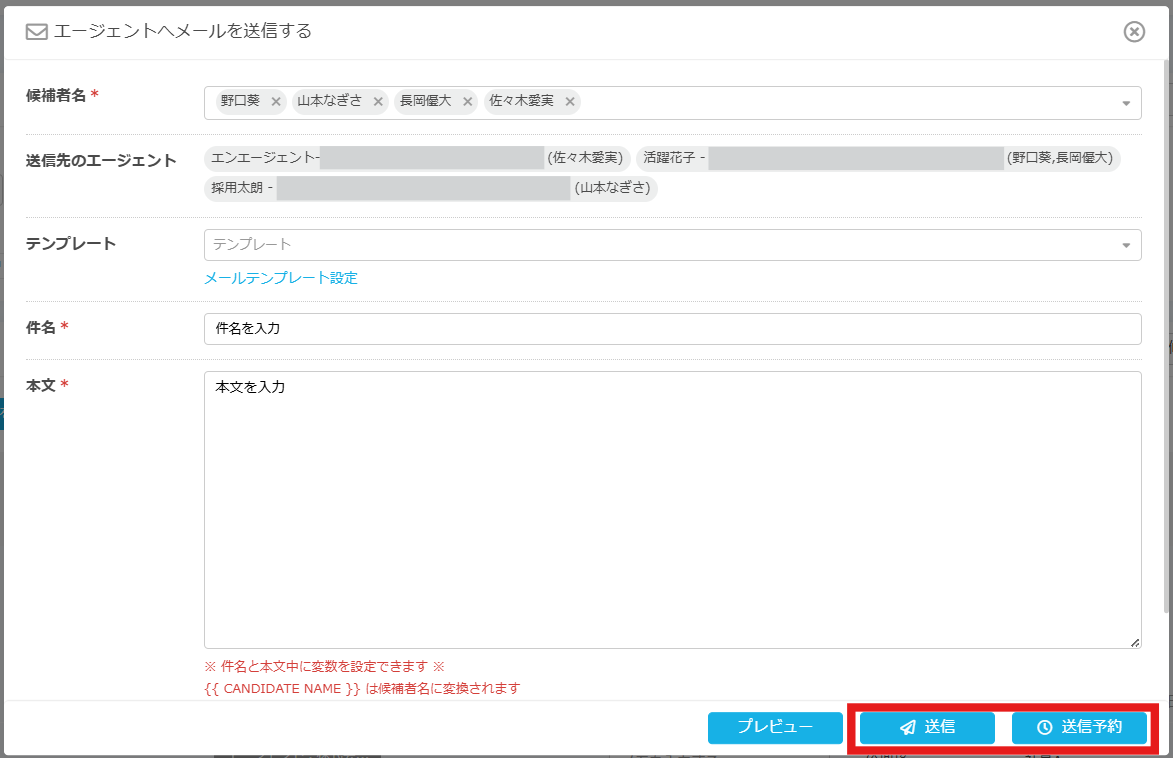Remove 野口葵 from the candidate list
The width and height of the screenshot is (1173, 758).
[276, 102]
